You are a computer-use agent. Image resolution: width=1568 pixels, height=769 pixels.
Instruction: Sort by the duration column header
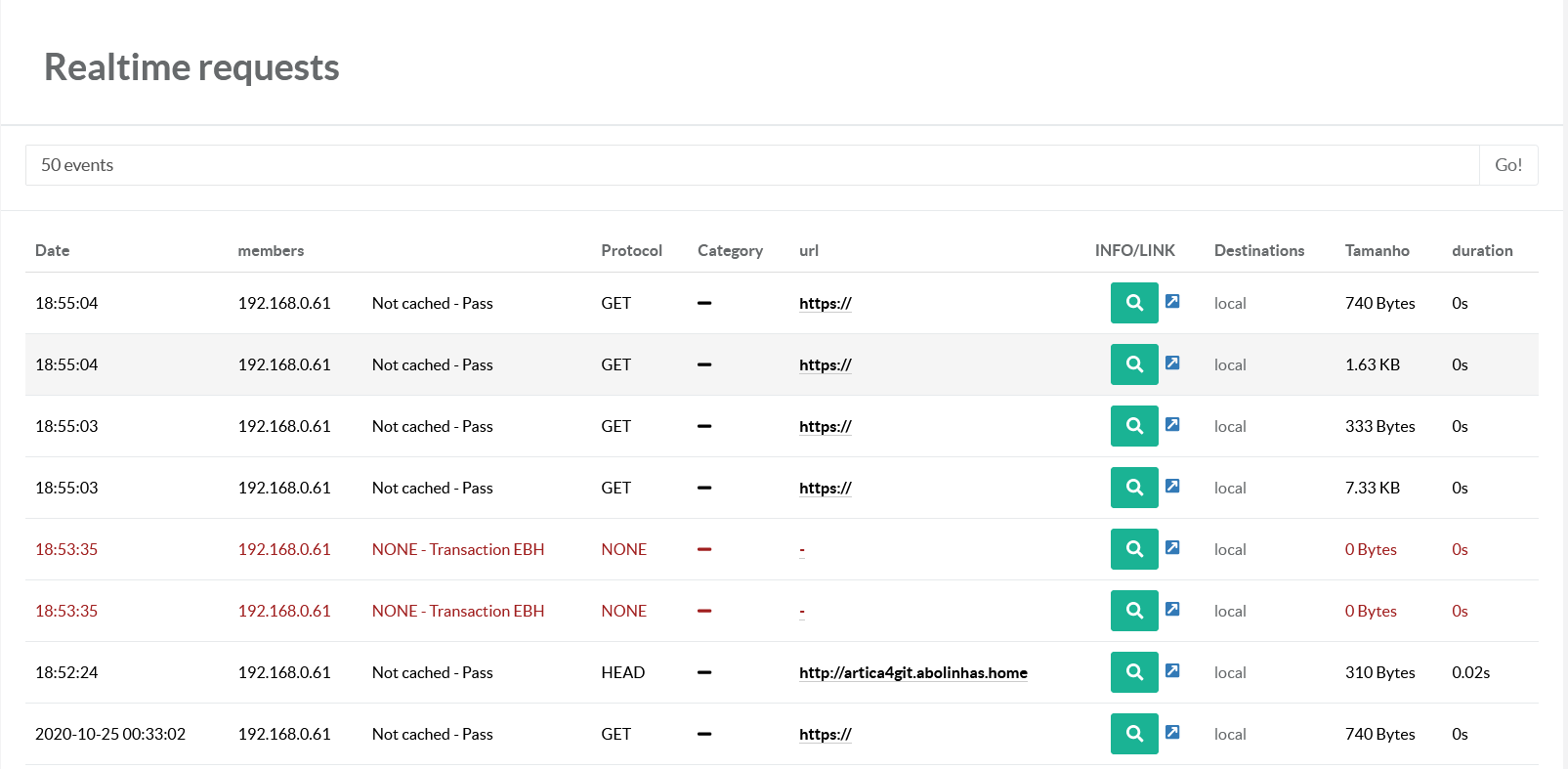tap(1482, 250)
